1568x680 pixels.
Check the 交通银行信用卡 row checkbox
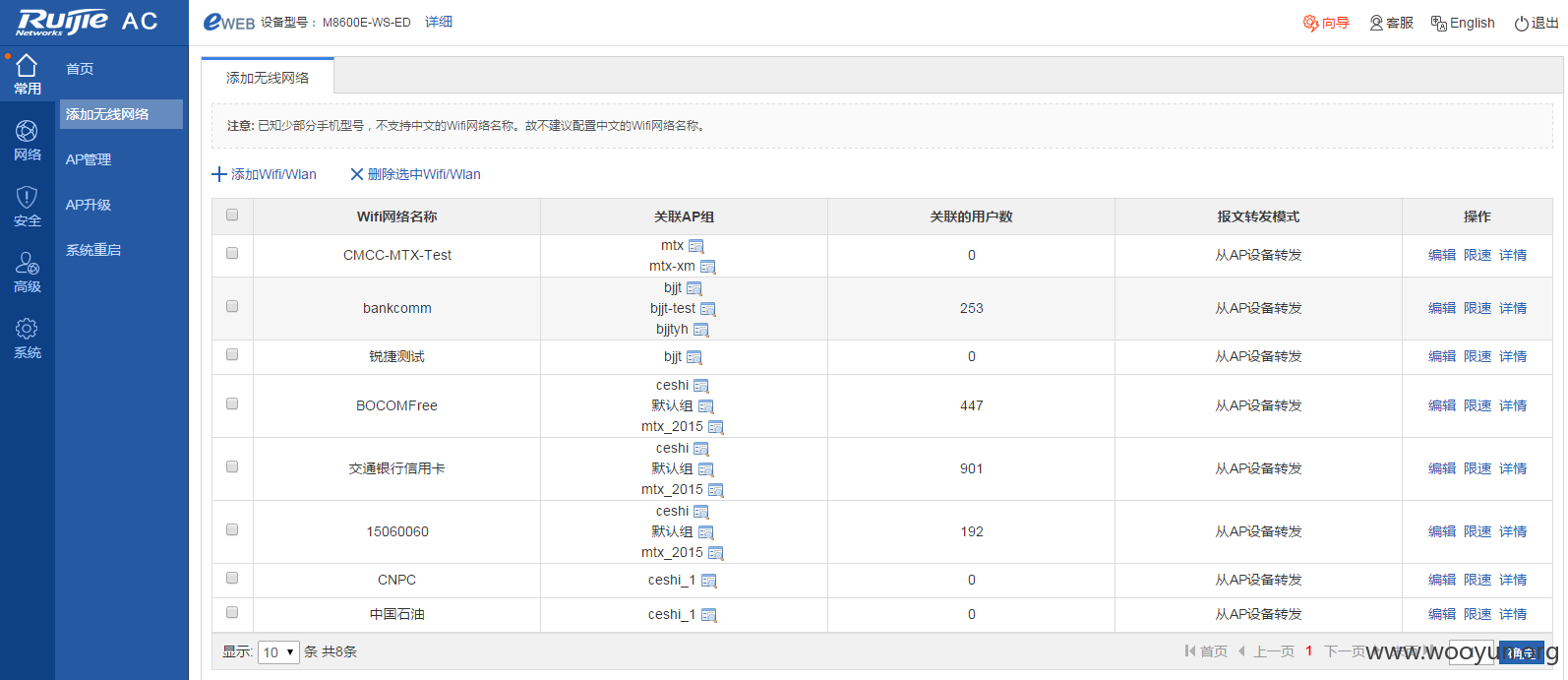pos(232,466)
